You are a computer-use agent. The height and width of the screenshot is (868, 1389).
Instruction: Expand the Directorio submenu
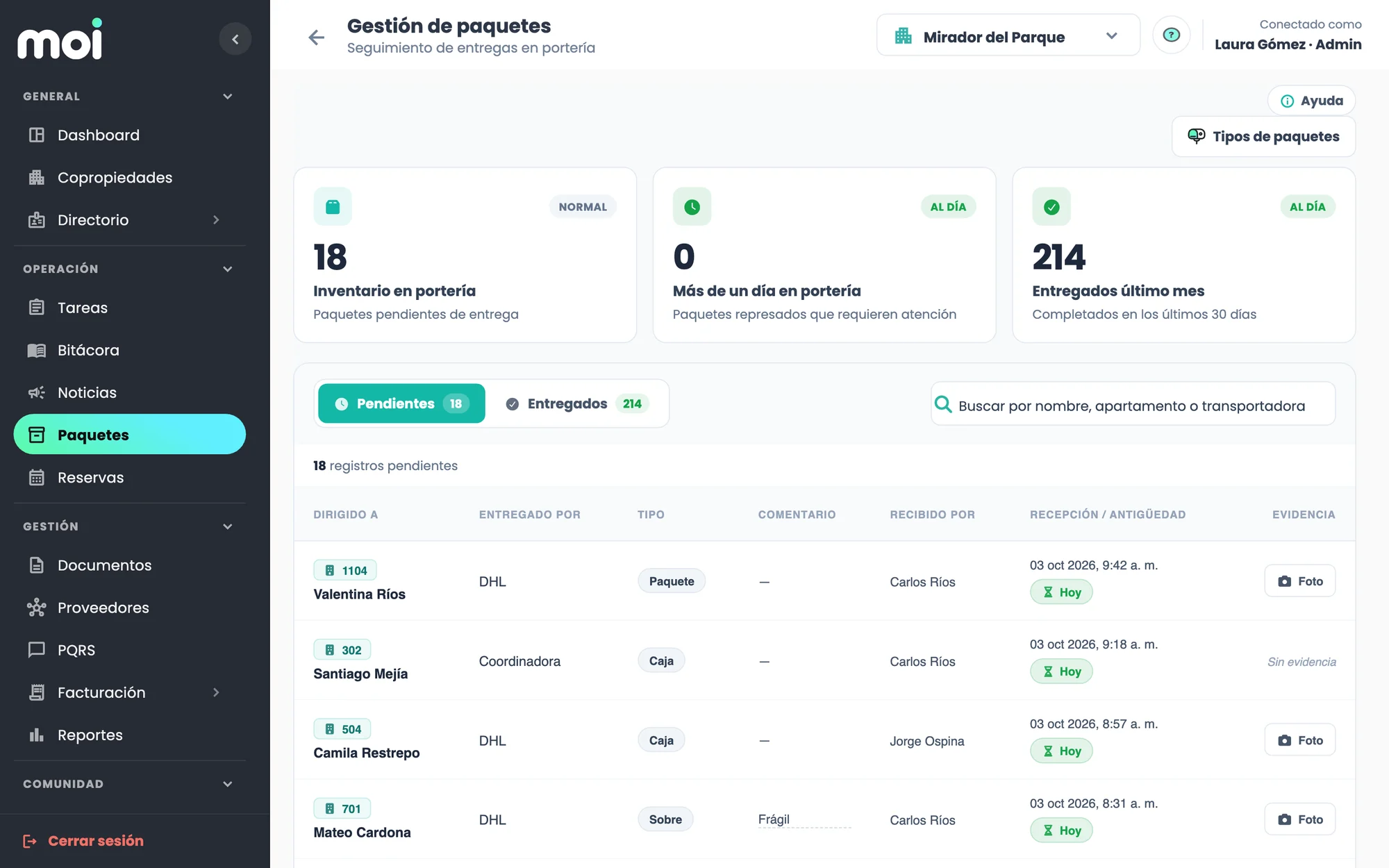pos(216,220)
